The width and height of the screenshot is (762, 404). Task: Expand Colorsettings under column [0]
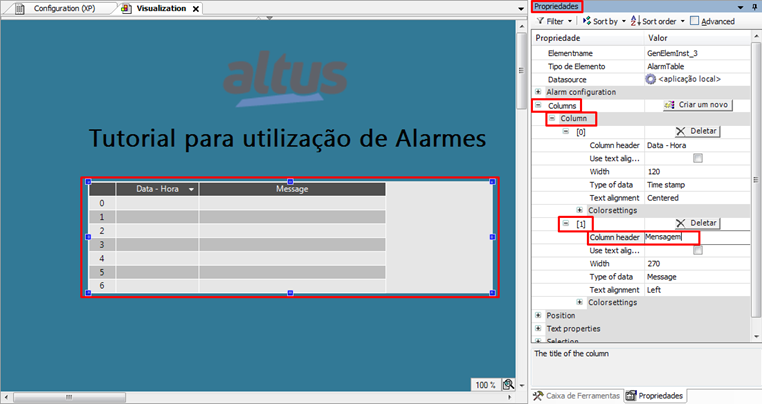click(x=579, y=210)
